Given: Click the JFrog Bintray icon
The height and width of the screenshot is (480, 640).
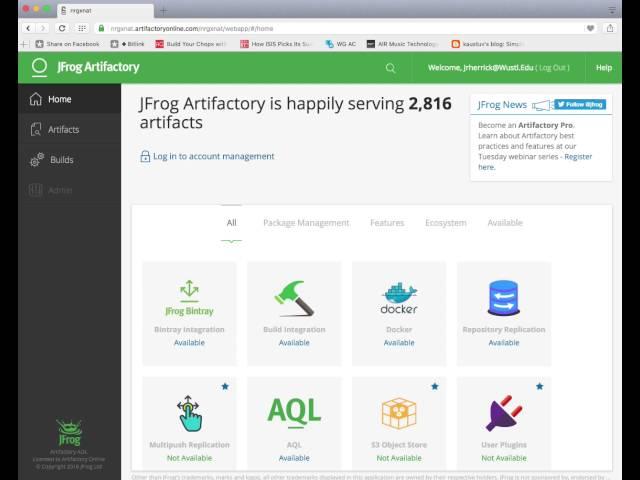Looking at the screenshot, I should pyautogui.click(x=189, y=298).
